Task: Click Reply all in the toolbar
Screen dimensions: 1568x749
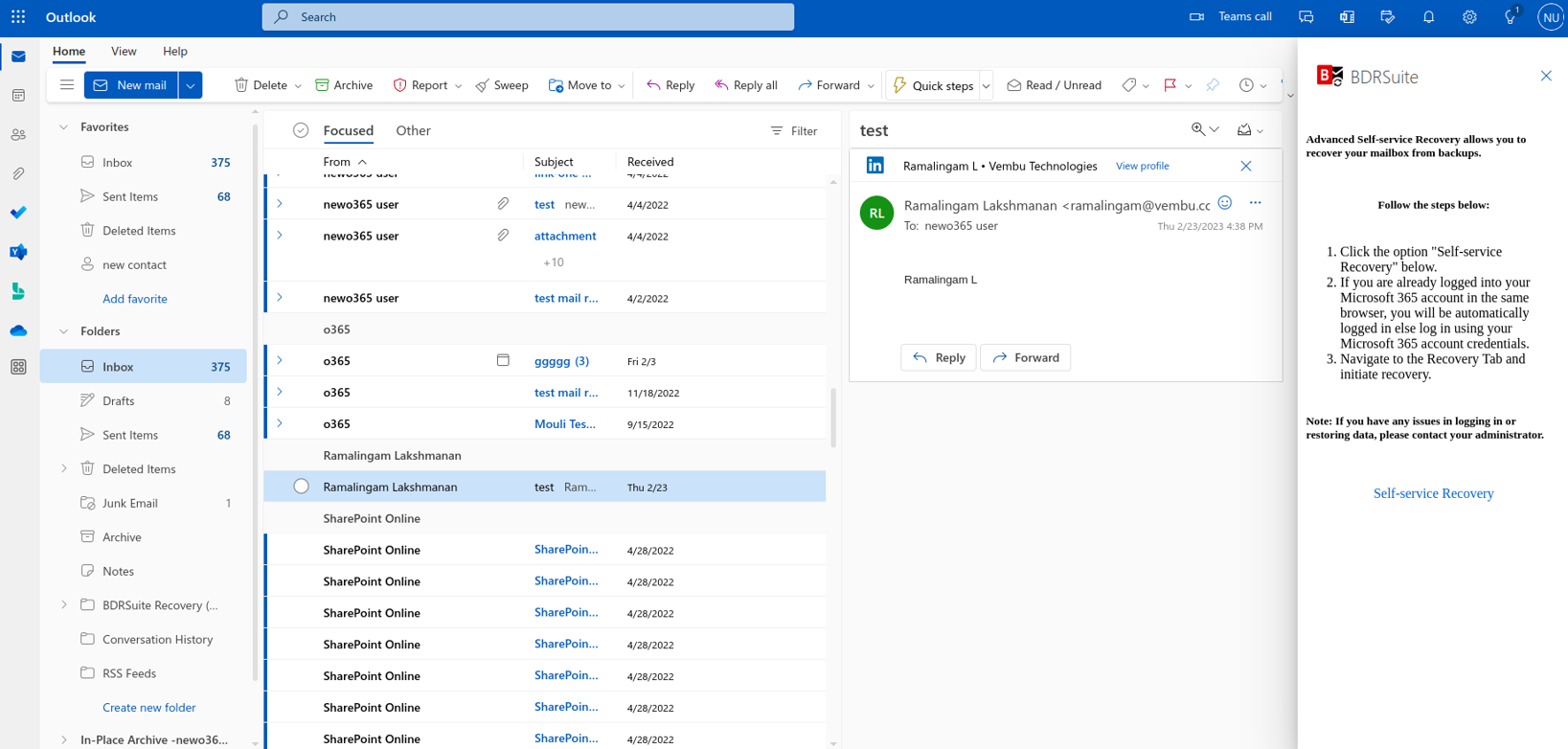Action: tap(745, 85)
